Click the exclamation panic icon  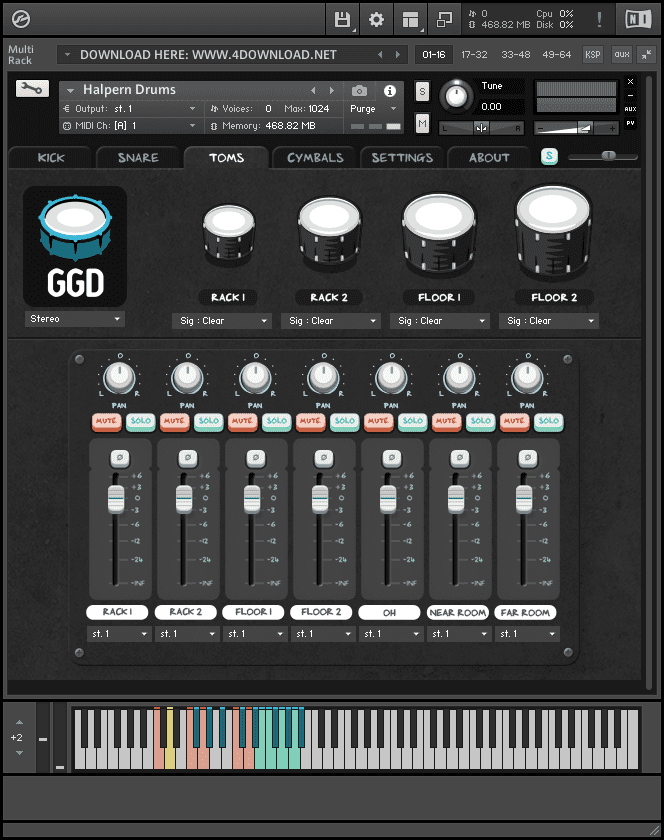[599, 20]
